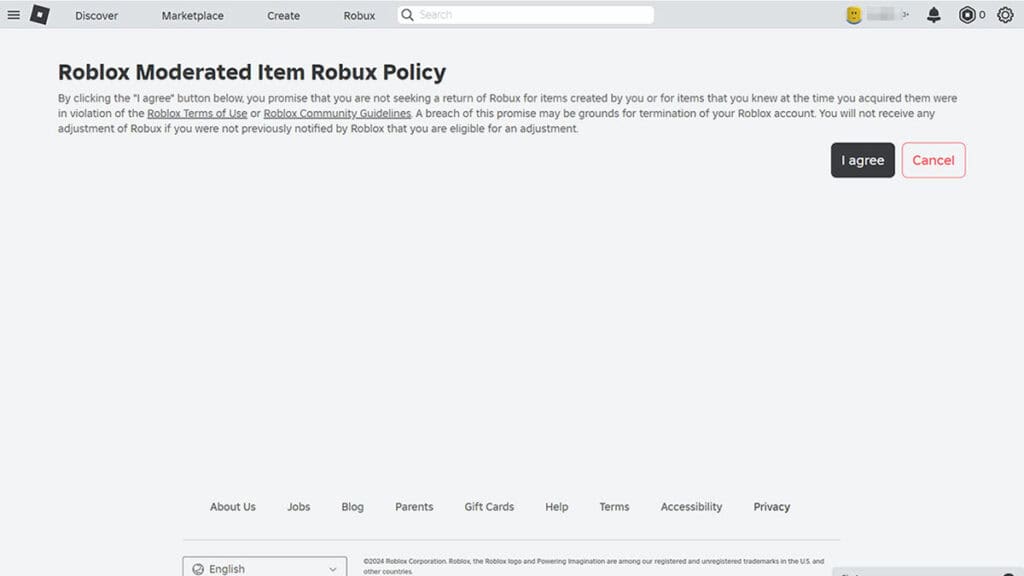Open the navigation menu hamburger icon
Screen dimensions: 1024x576
(x=14, y=14)
